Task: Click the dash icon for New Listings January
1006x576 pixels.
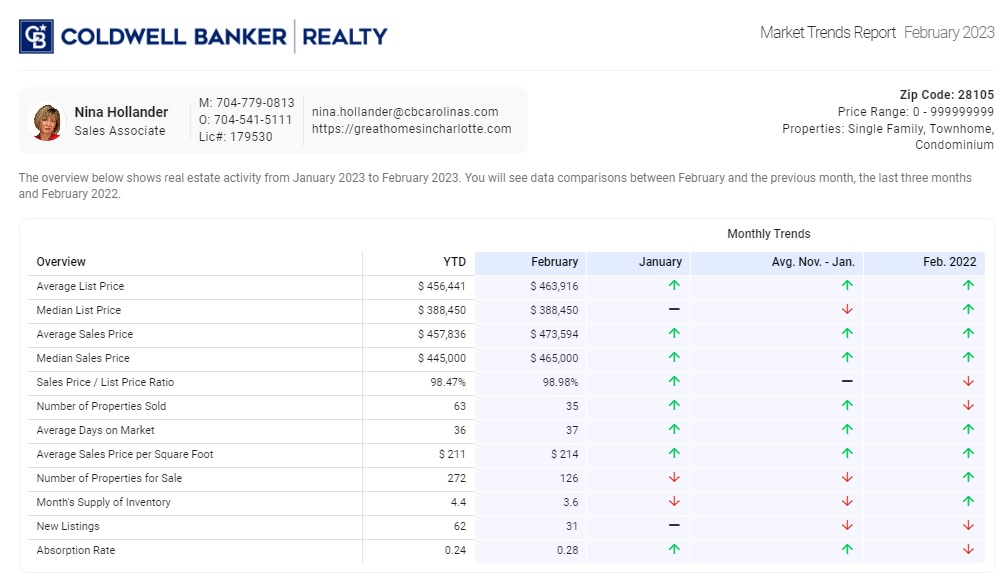Action: [674, 526]
